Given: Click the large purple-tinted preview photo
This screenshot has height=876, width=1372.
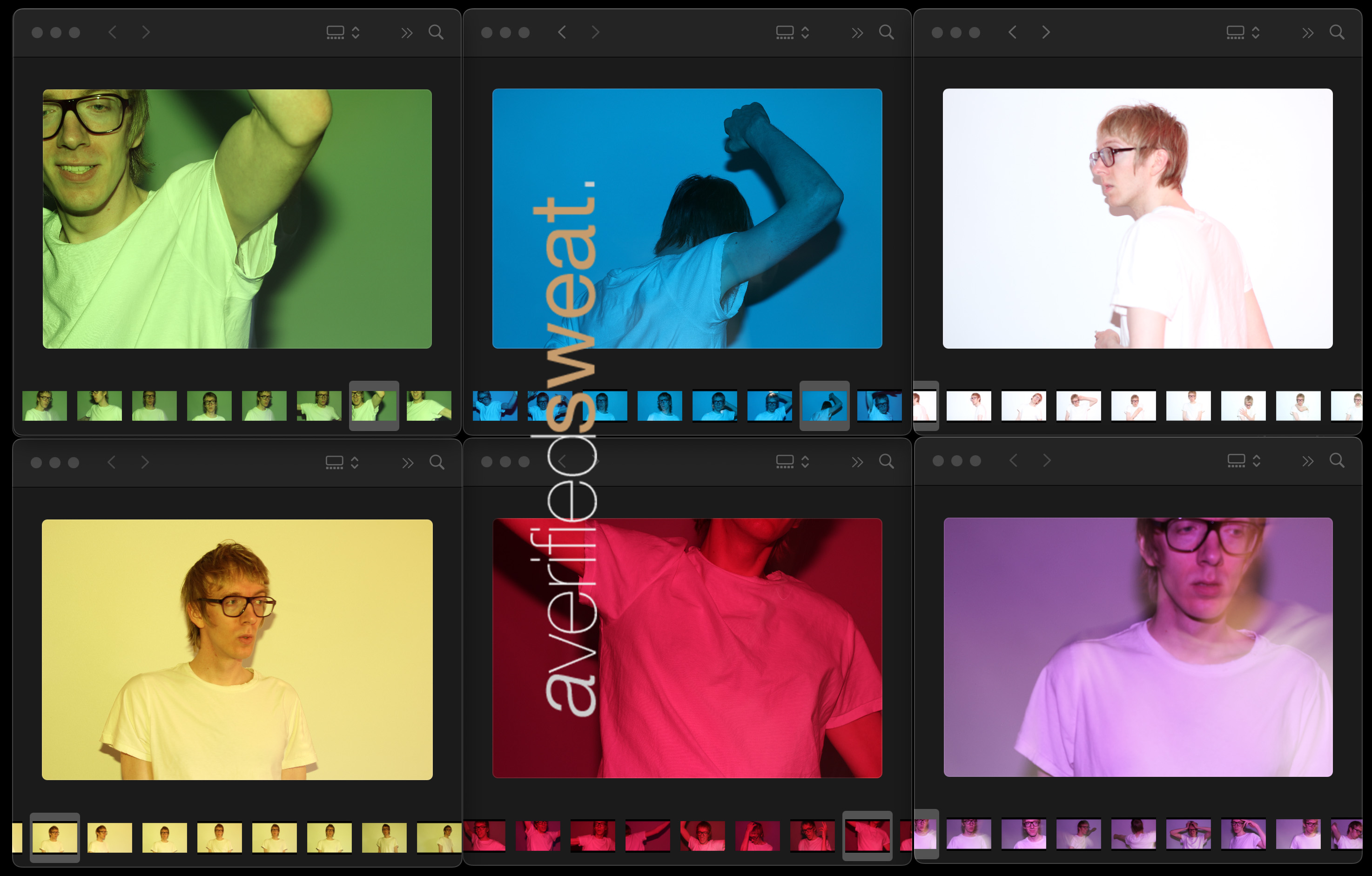Looking at the screenshot, I should pos(1138,647).
